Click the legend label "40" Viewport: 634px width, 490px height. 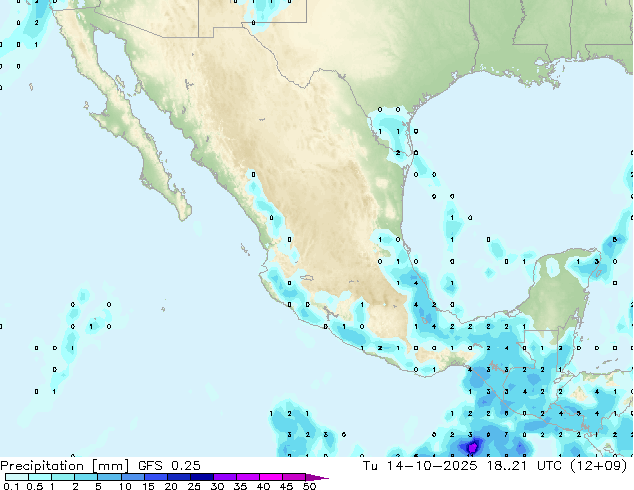point(263,486)
